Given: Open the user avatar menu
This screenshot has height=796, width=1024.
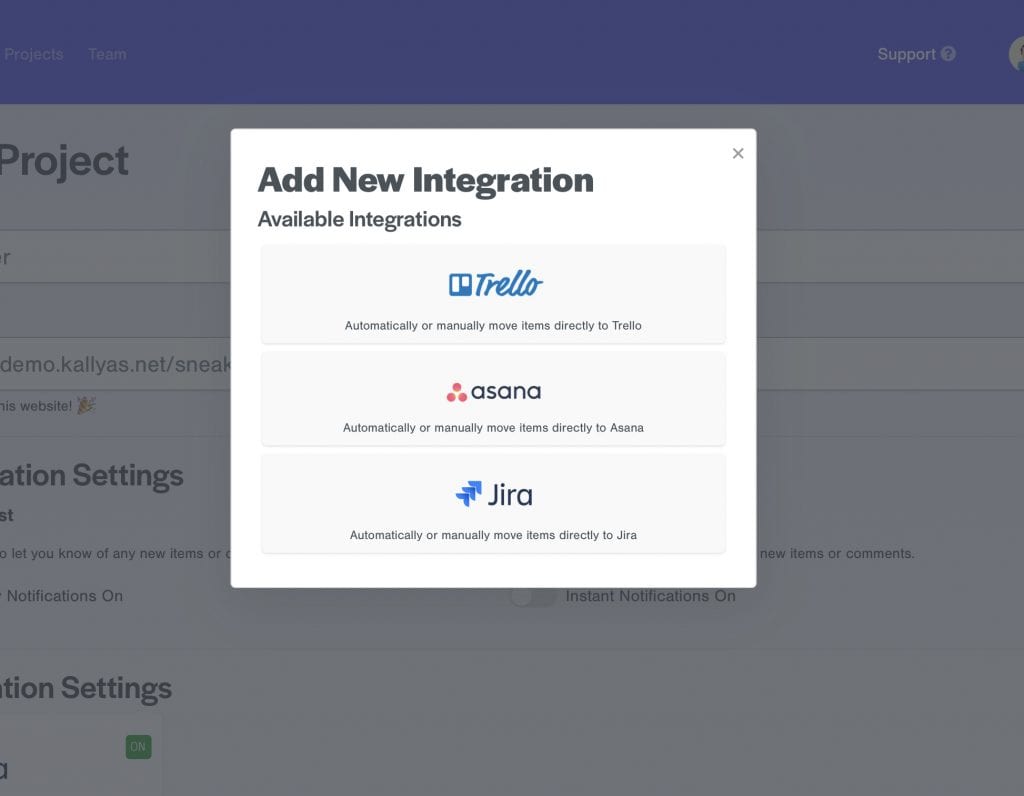Looking at the screenshot, I should click(1016, 54).
